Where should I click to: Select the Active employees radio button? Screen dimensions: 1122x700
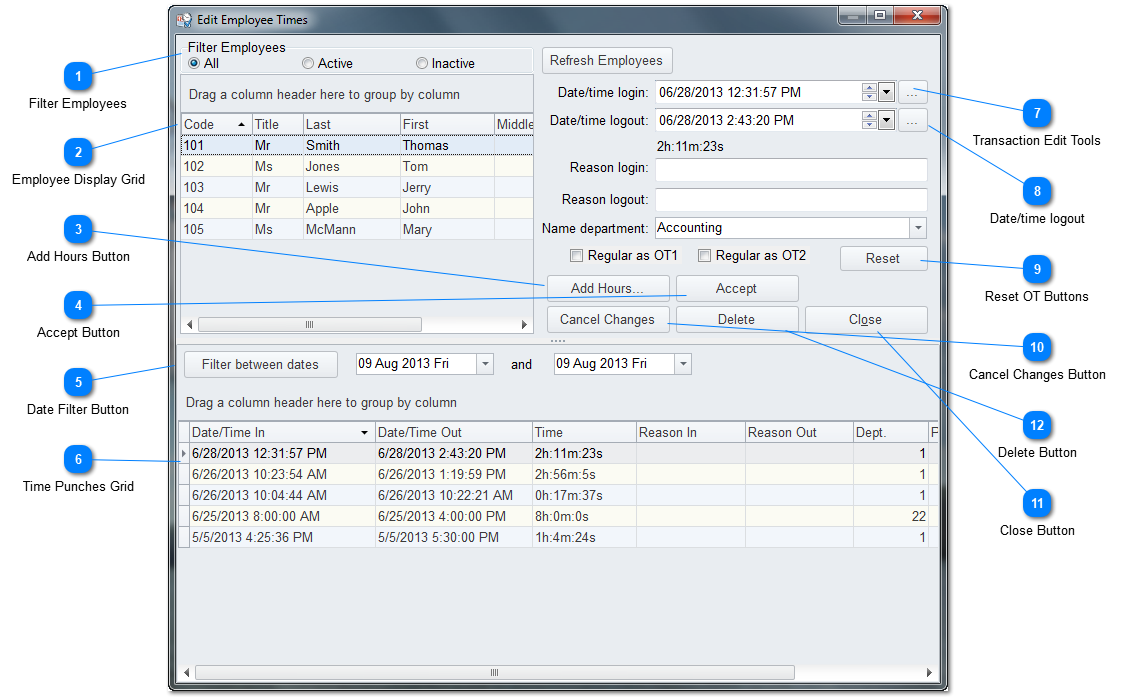click(x=308, y=64)
